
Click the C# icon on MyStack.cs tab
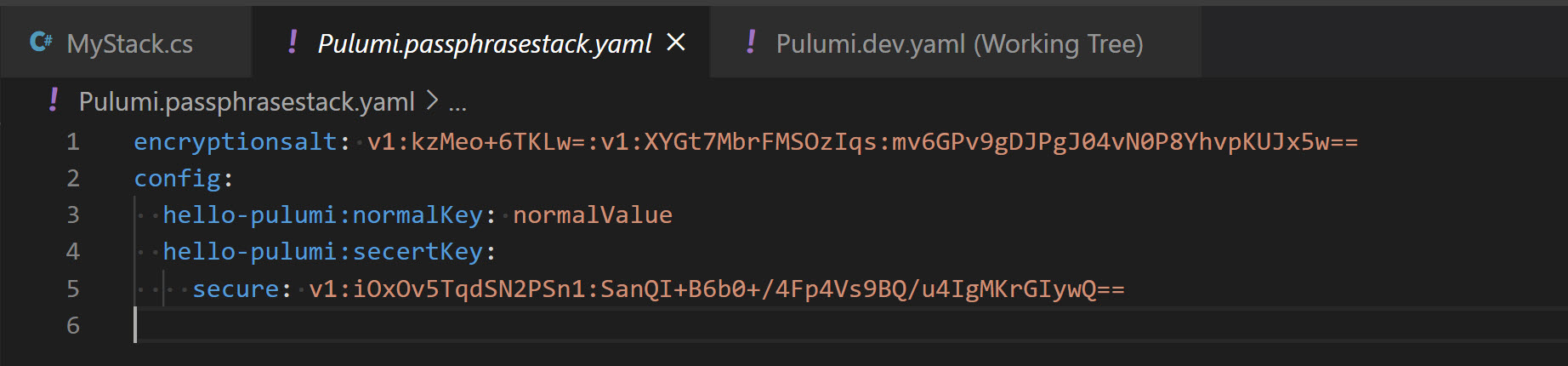pyautogui.click(x=40, y=42)
